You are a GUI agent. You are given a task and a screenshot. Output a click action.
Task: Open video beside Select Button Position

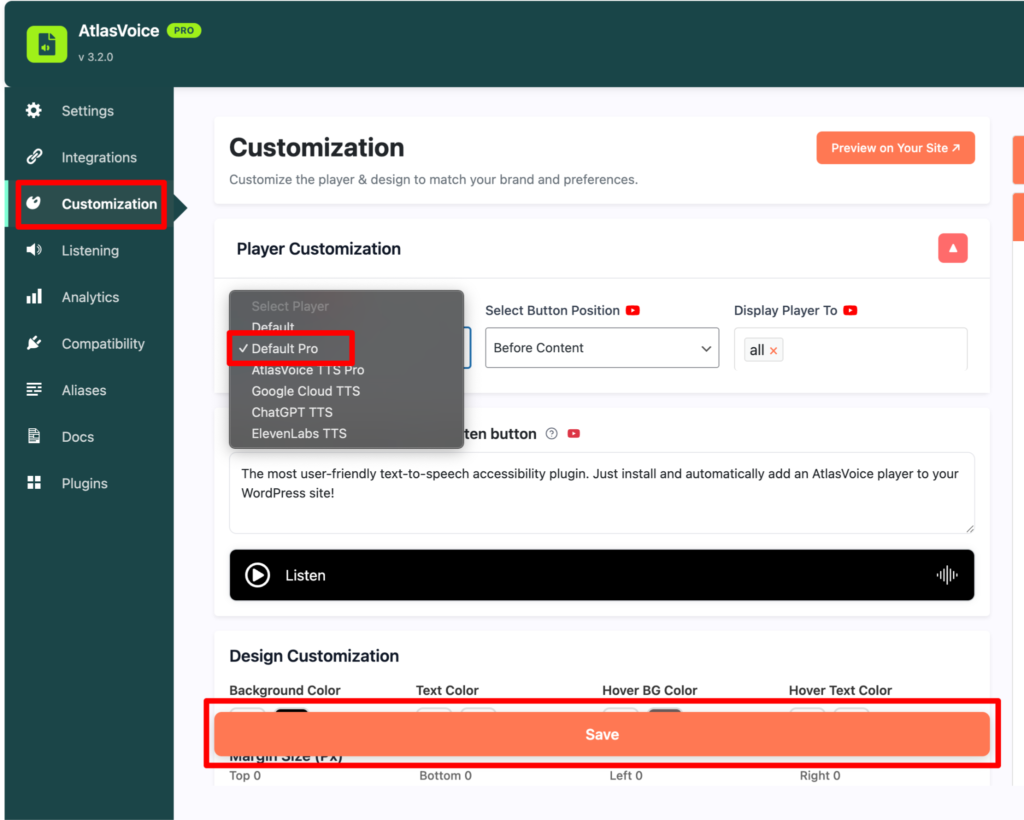tap(633, 311)
